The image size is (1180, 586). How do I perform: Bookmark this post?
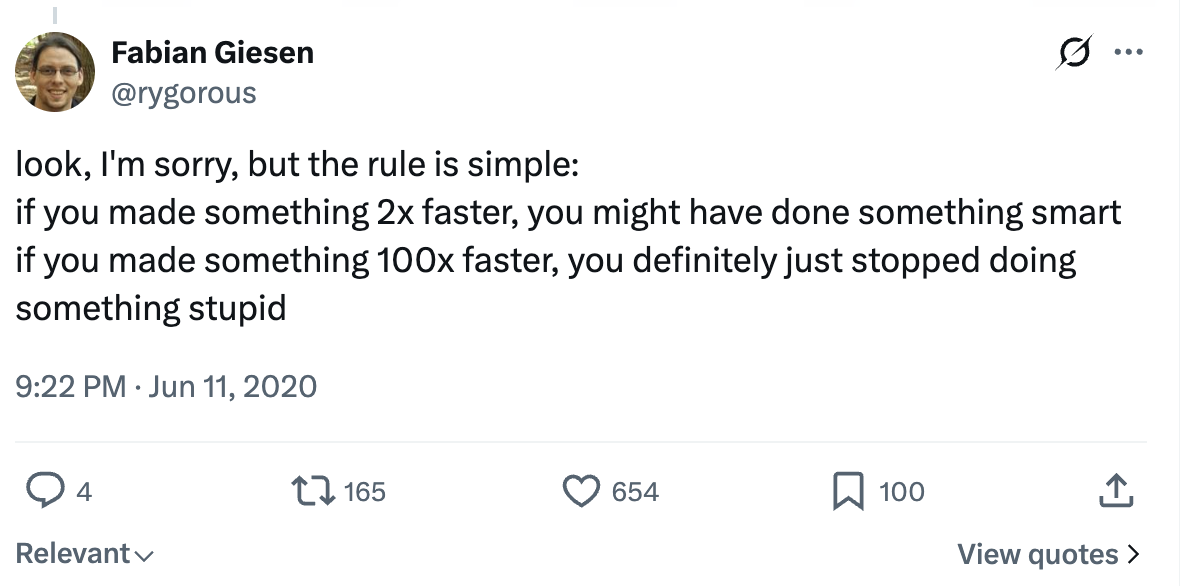point(848,491)
